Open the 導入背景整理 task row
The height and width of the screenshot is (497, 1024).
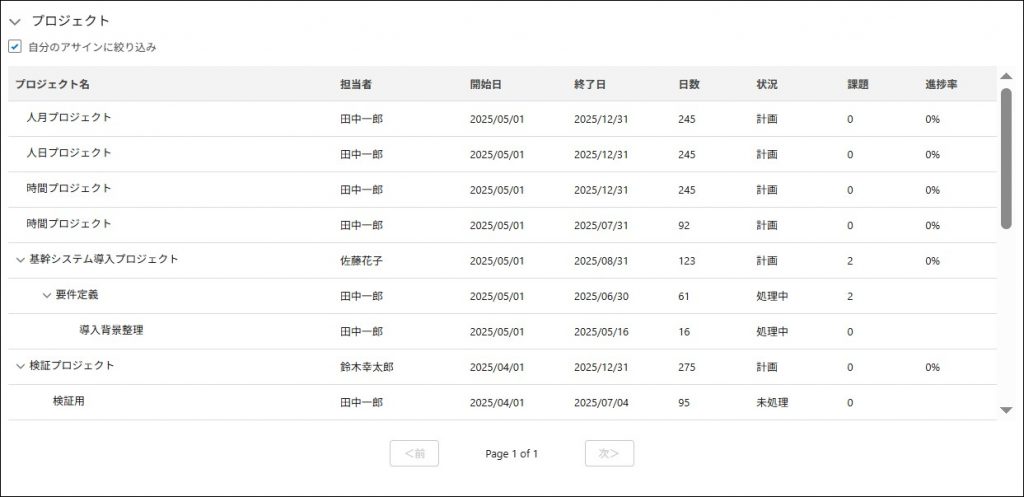(502, 331)
